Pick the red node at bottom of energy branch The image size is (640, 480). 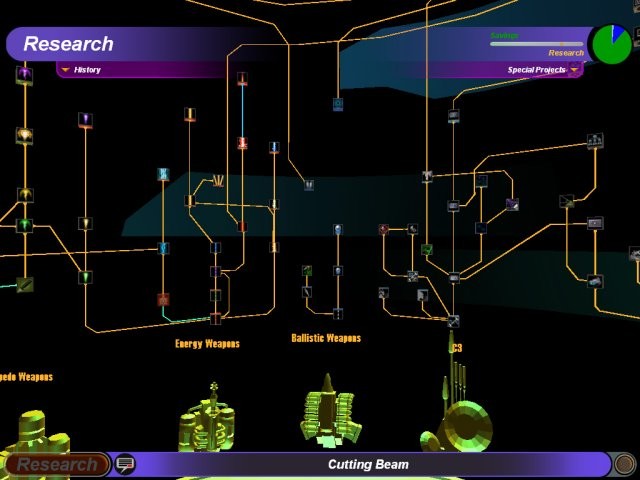pyautogui.click(x=163, y=299)
